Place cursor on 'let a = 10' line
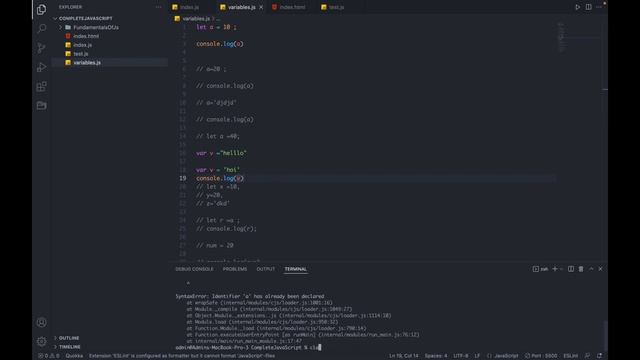 coord(216,27)
